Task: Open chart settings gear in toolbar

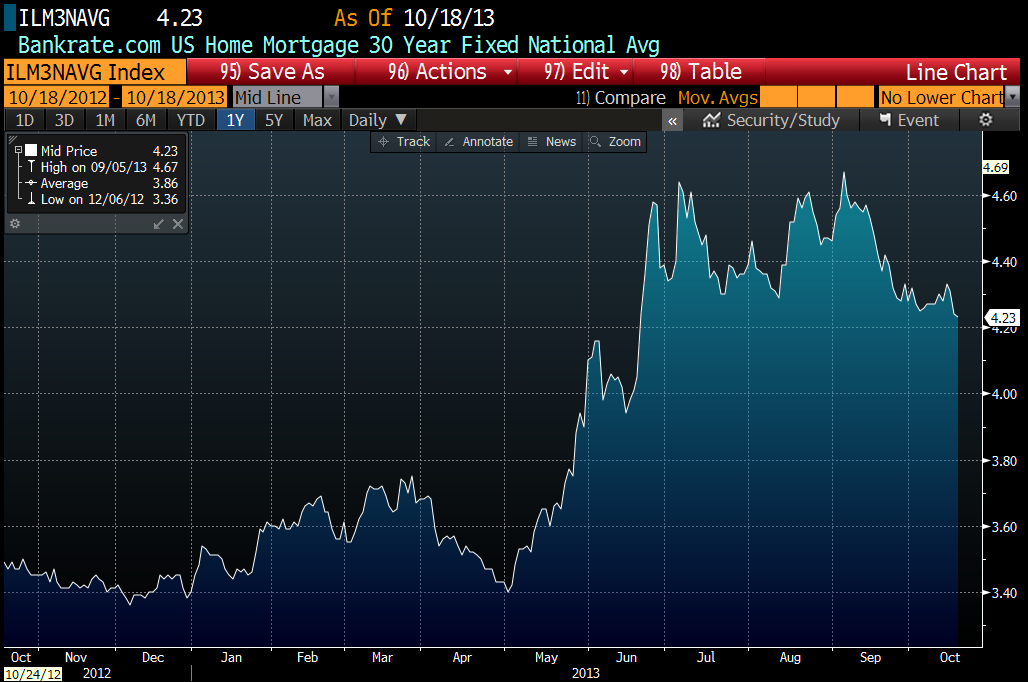Action: point(985,120)
